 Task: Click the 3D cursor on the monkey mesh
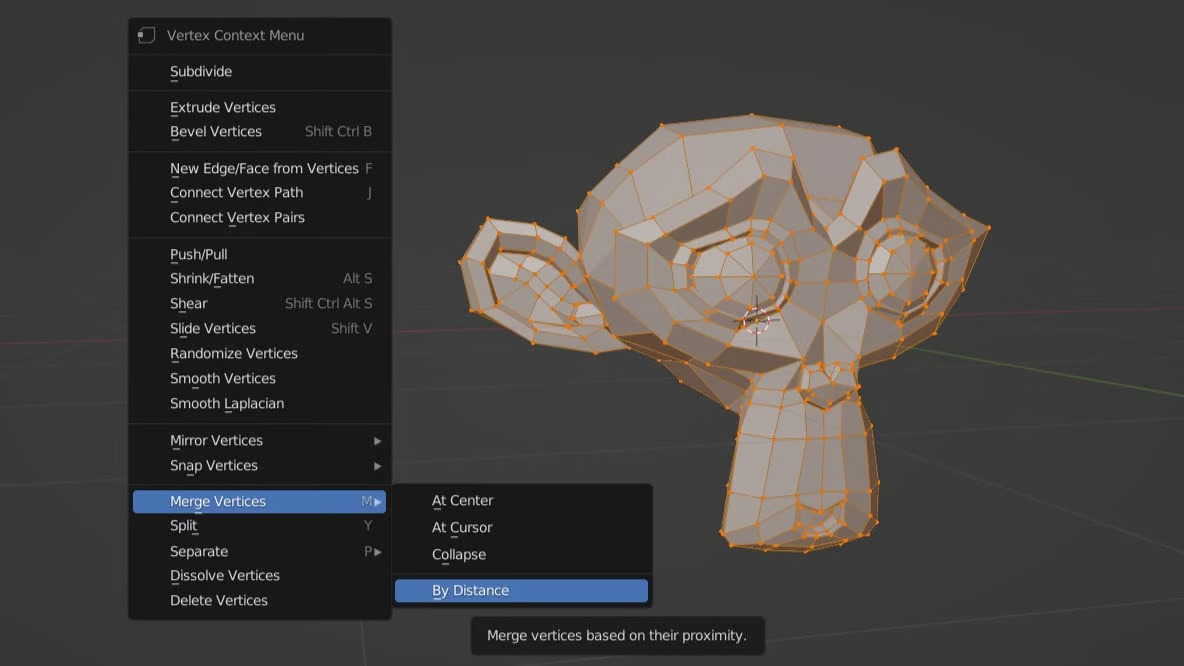coord(757,319)
